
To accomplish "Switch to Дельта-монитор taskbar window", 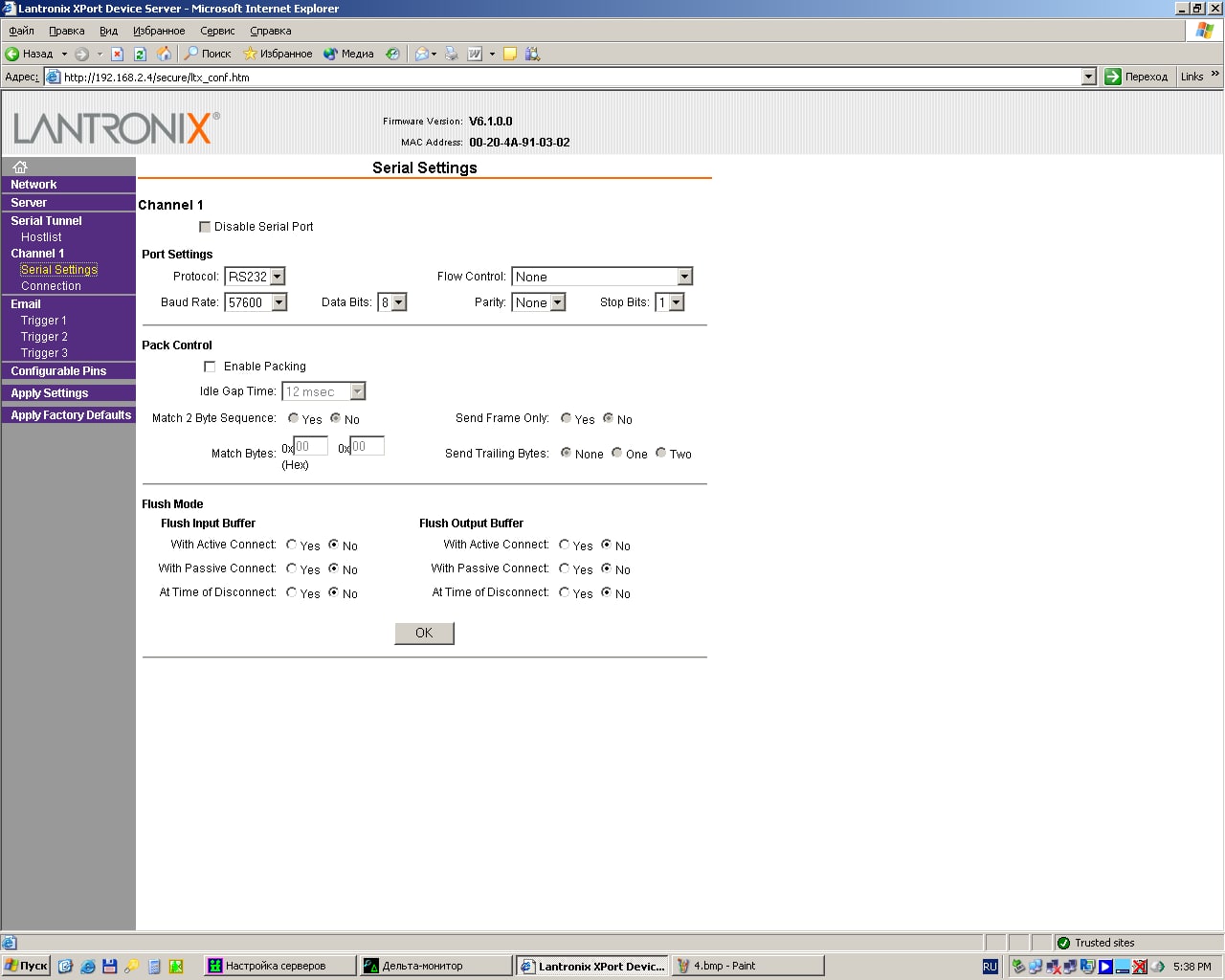I will pyautogui.click(x=435, y=966).
